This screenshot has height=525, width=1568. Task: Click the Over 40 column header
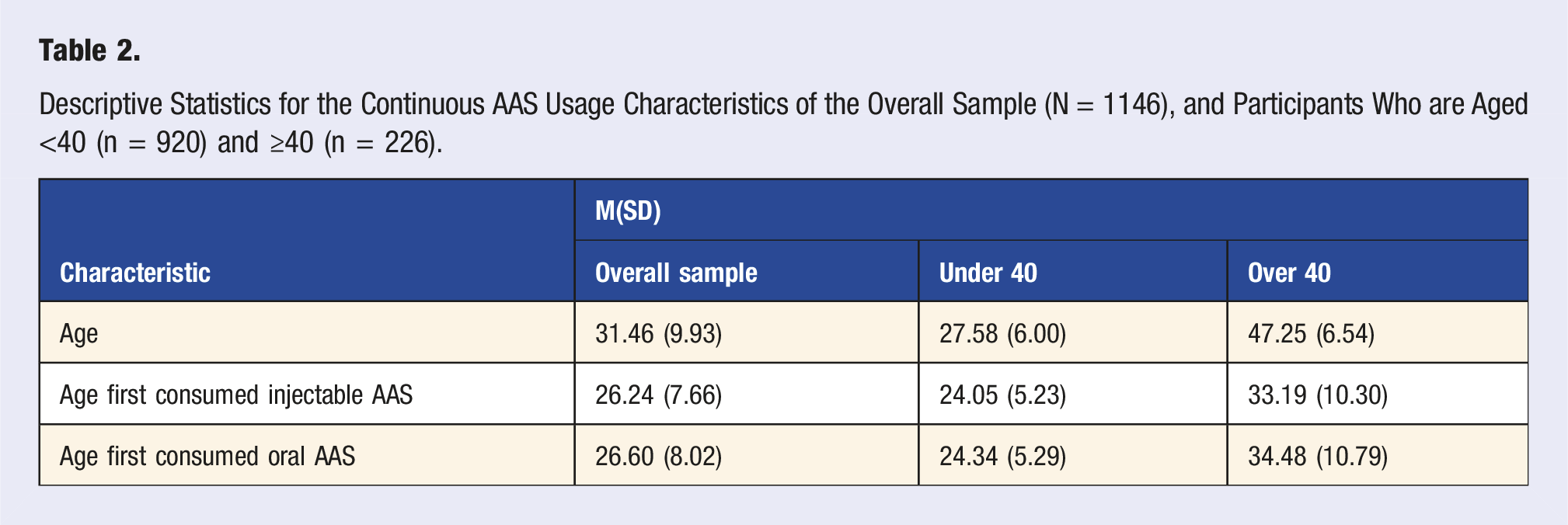click(x=1378, y=272)
